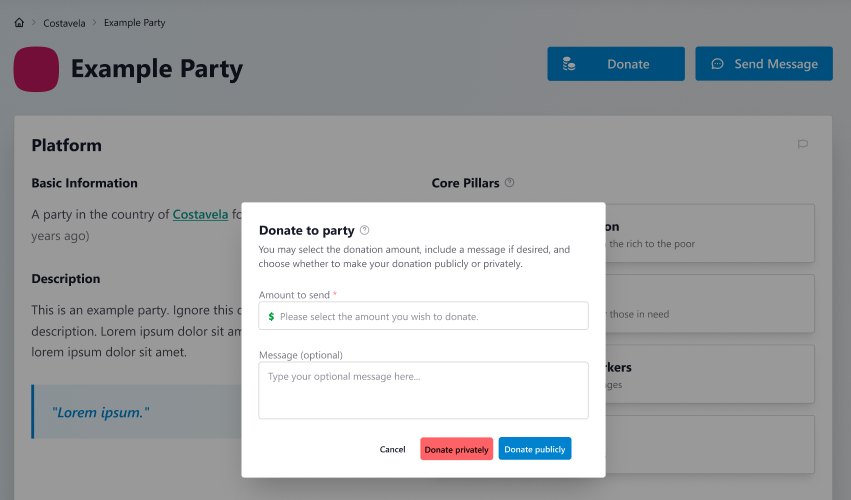Screen dimensions: 851x500
Task: Click the flag icon in the Platform card
Action: pos(803,144)
